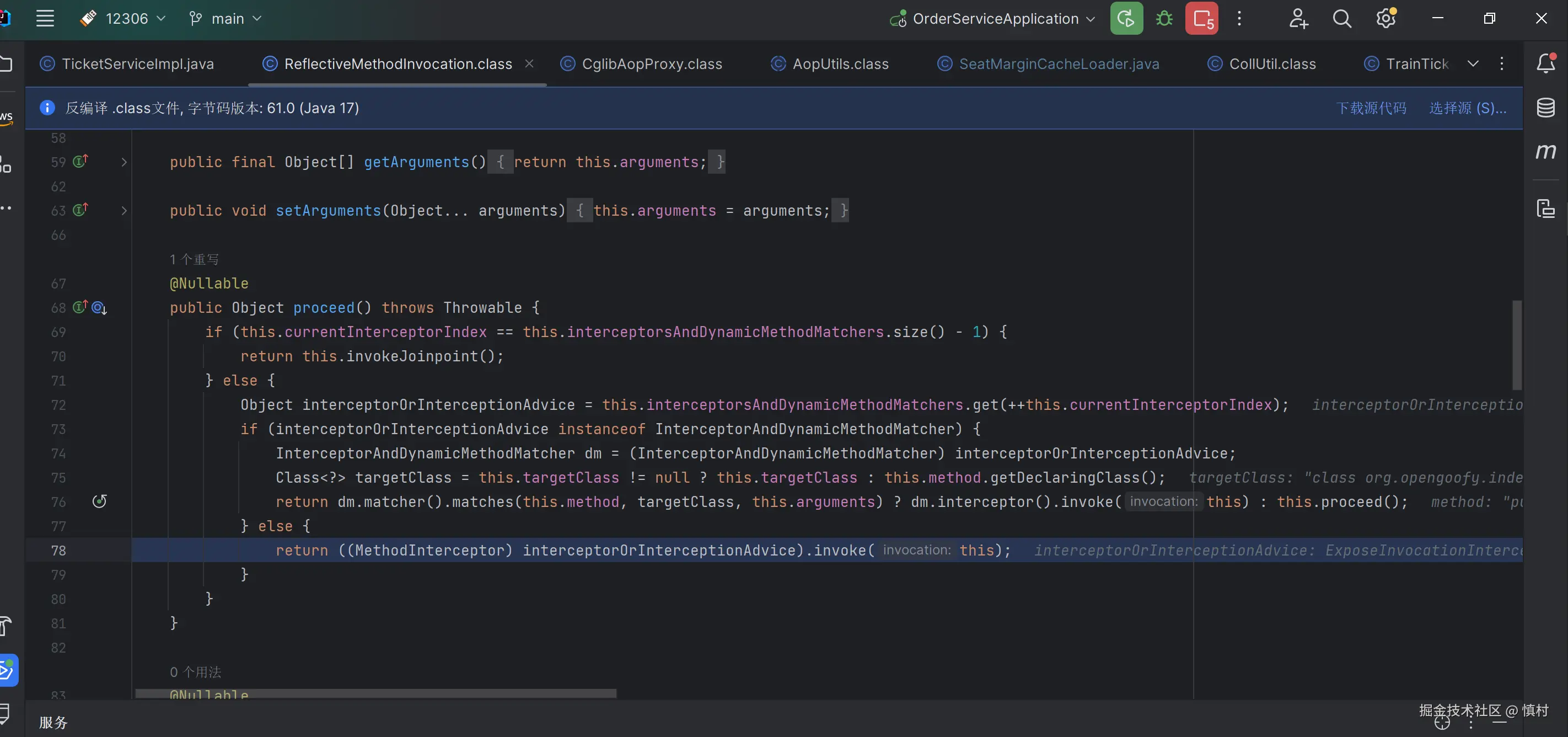
Task: Click the Debug bug icon
Action: point(1164,18)
